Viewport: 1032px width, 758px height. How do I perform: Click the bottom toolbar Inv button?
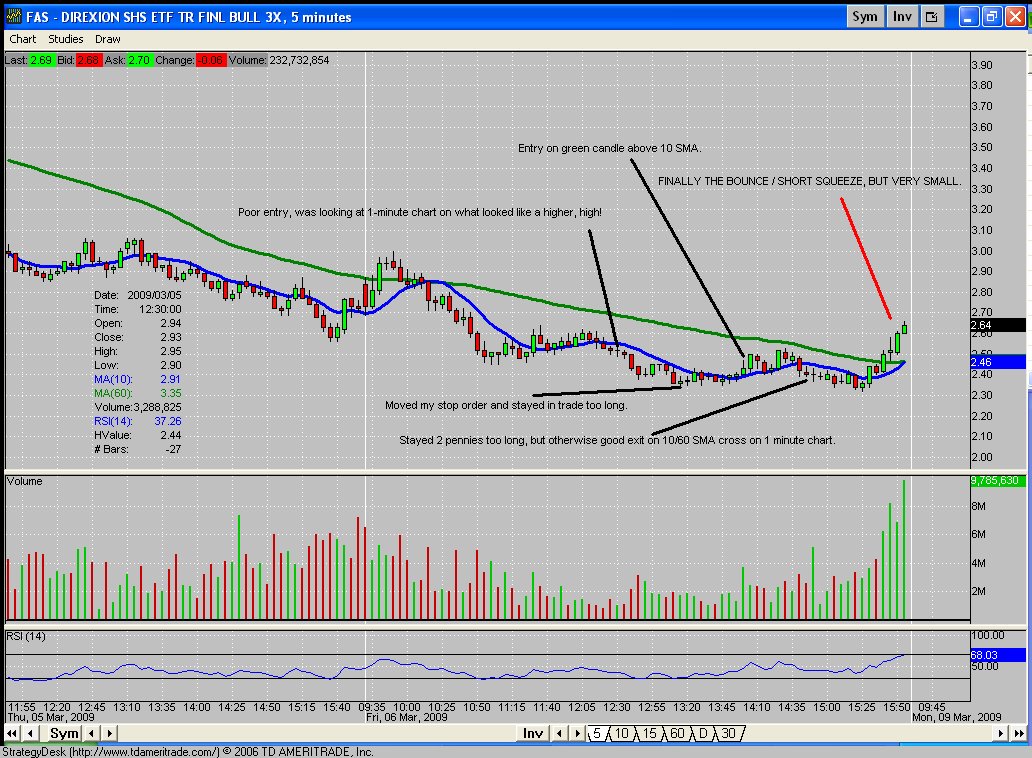[532, 733]
